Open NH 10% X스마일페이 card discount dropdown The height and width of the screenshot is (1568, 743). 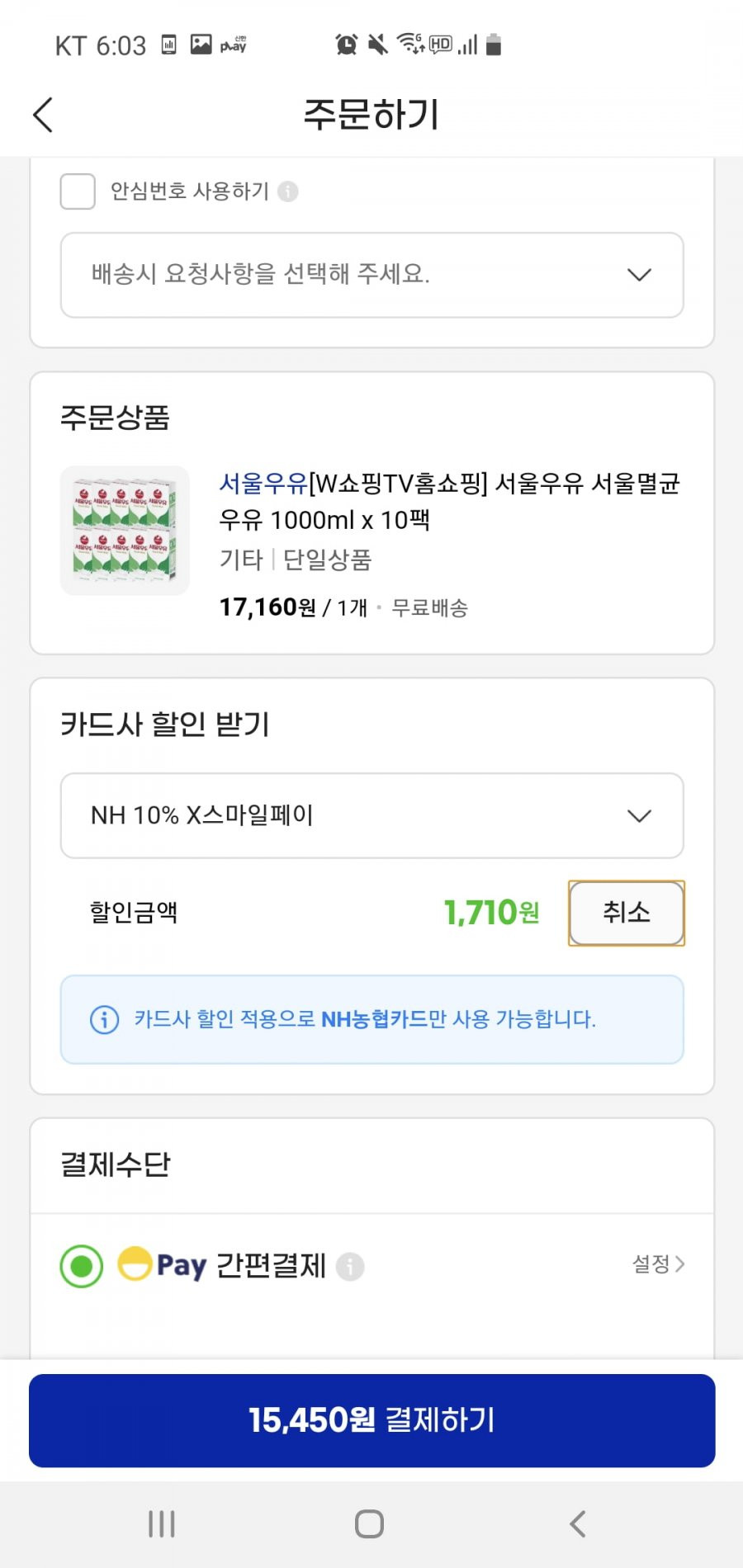coord(372,815)
